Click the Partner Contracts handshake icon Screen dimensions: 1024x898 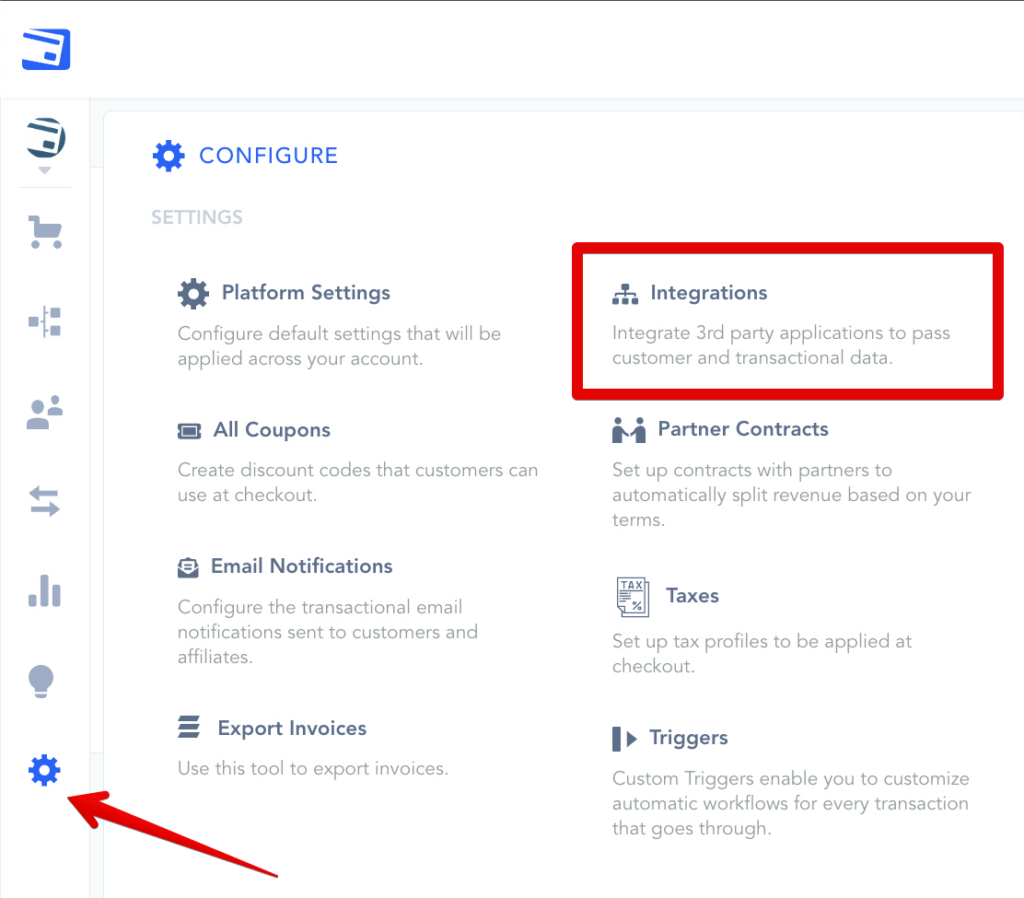coord(629,430)
